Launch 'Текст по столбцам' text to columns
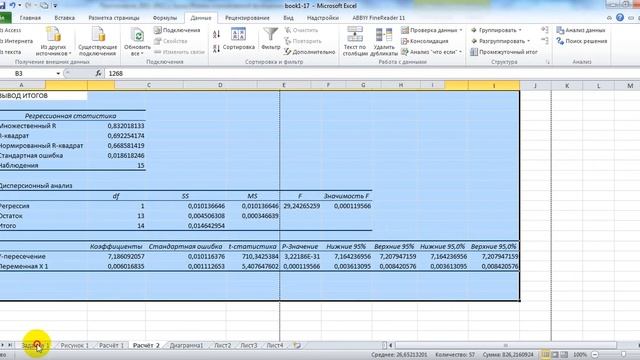 click(355, 41)
